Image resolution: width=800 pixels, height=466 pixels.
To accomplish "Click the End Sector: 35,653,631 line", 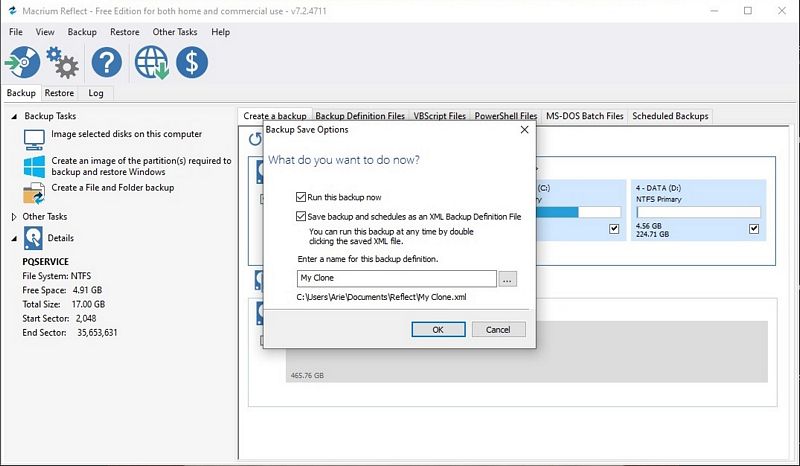I will click(x=70, y=333).
